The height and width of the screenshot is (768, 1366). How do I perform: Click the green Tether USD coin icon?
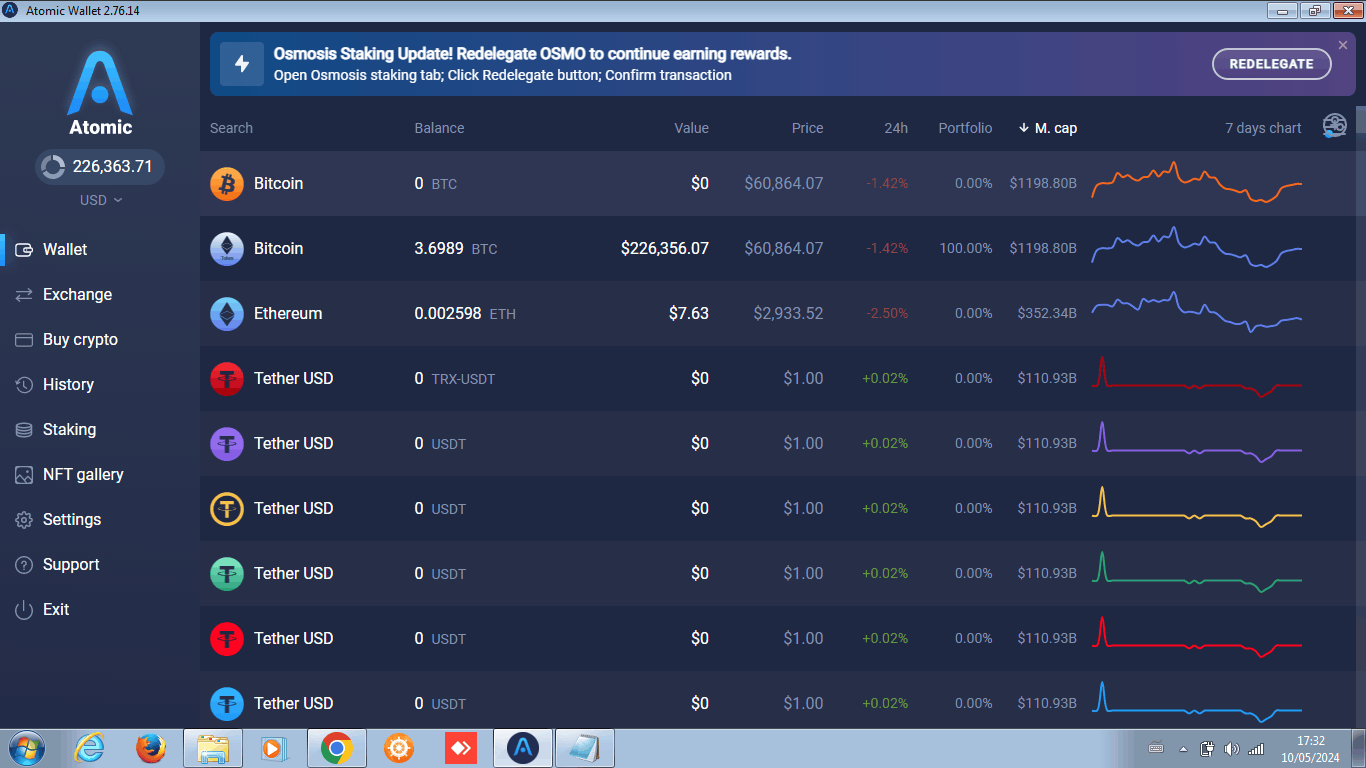[227, 574]
